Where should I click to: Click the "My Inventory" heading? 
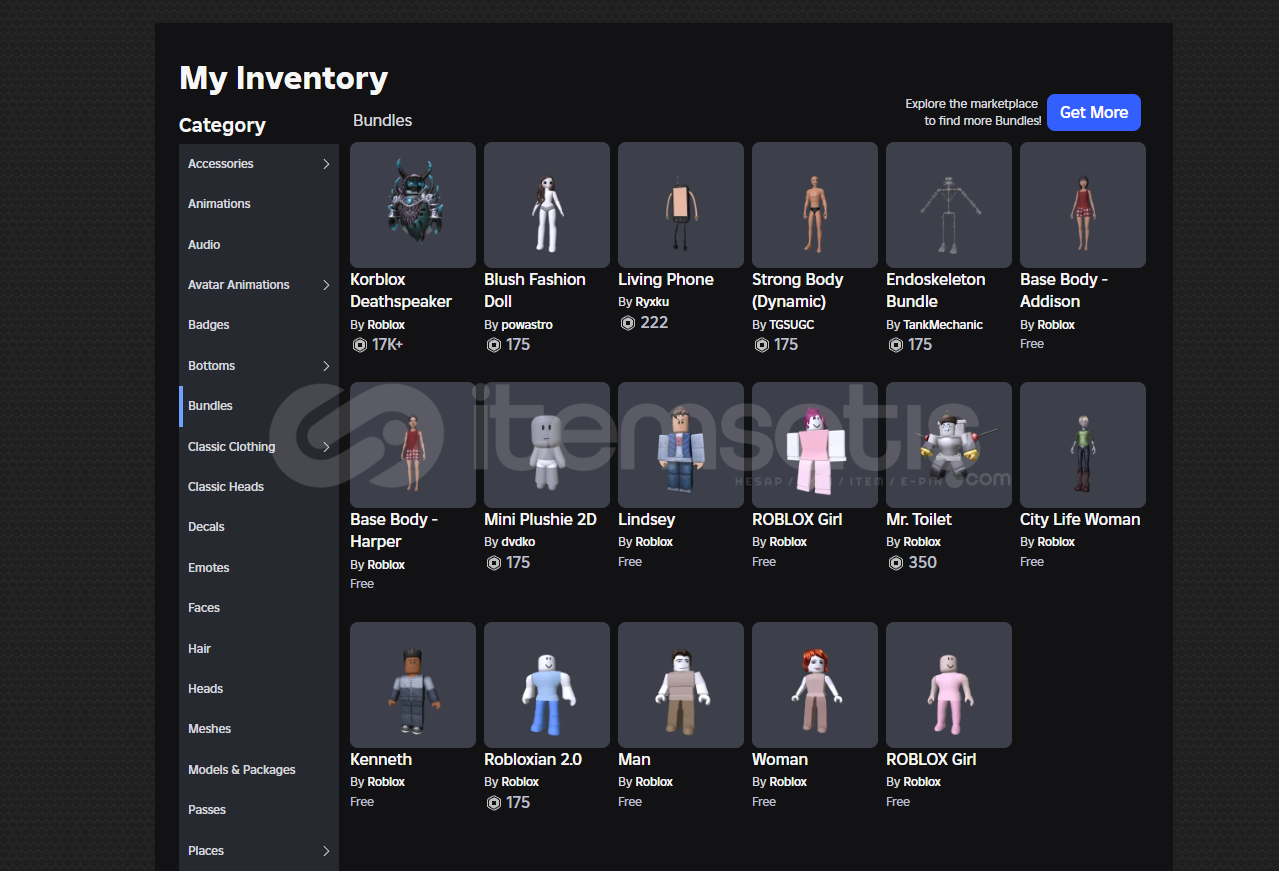283,79
